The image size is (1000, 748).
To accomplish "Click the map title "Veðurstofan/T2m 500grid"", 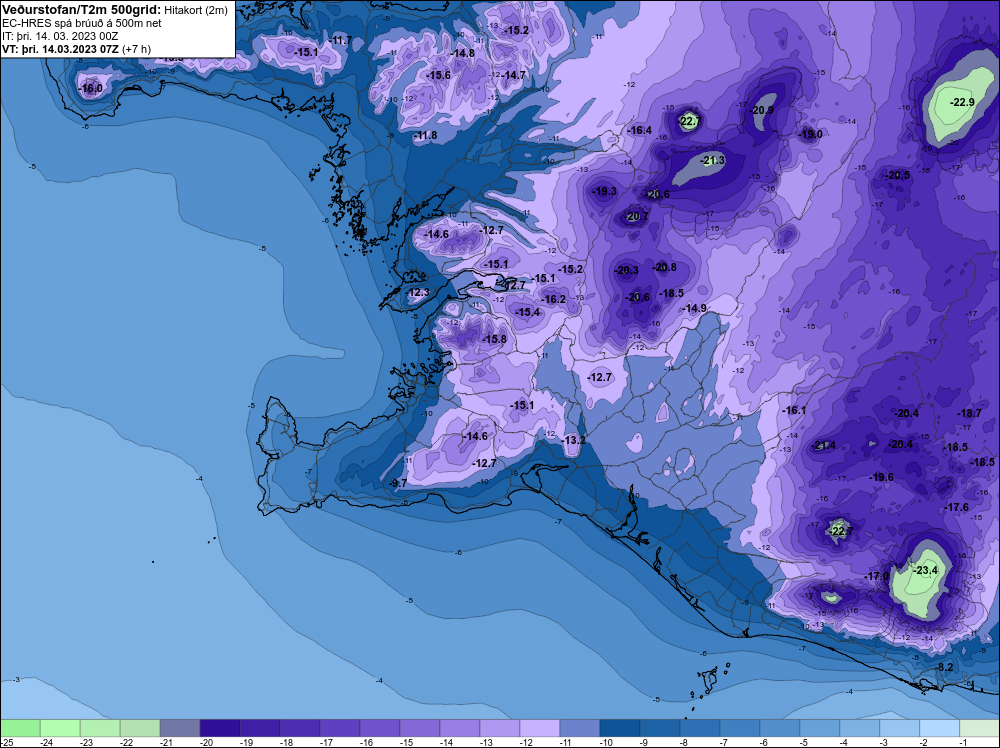I will pos(82,10).
